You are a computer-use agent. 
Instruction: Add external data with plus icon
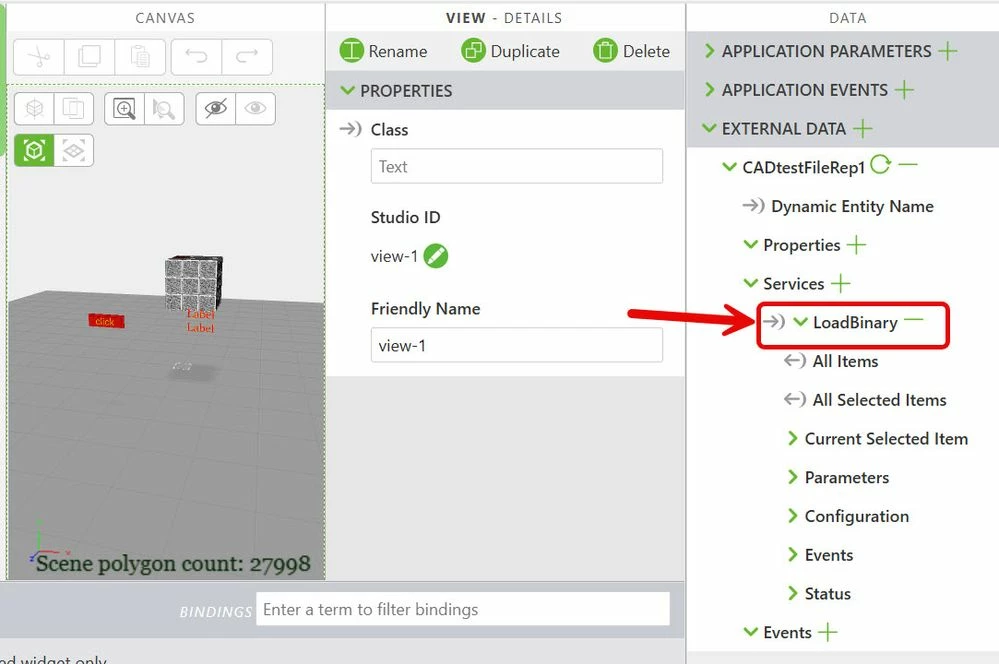coord(863,129)
